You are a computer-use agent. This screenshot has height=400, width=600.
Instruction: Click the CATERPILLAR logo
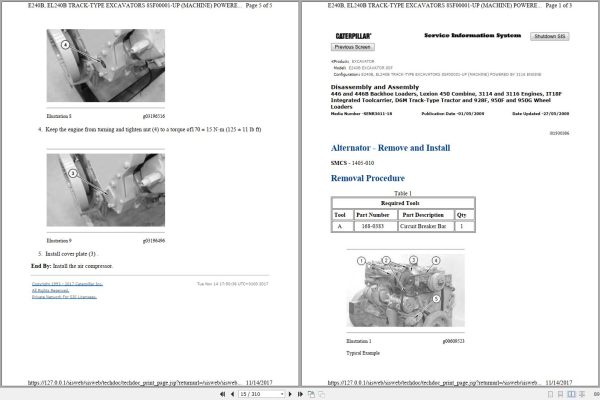click(x=353, y=36)
